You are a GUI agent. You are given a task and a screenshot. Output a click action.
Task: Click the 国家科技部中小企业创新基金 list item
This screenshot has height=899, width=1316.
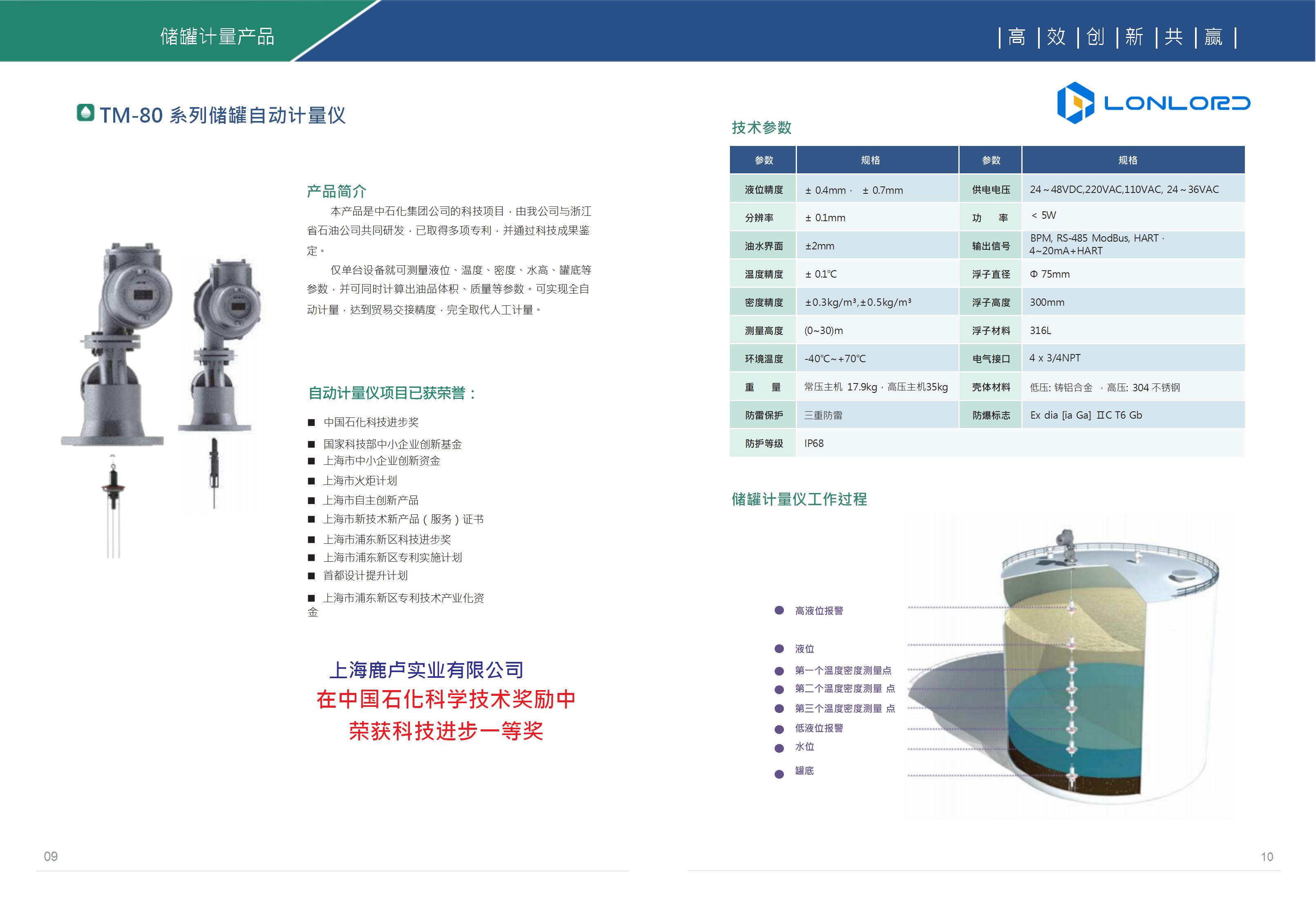point(392,444)
